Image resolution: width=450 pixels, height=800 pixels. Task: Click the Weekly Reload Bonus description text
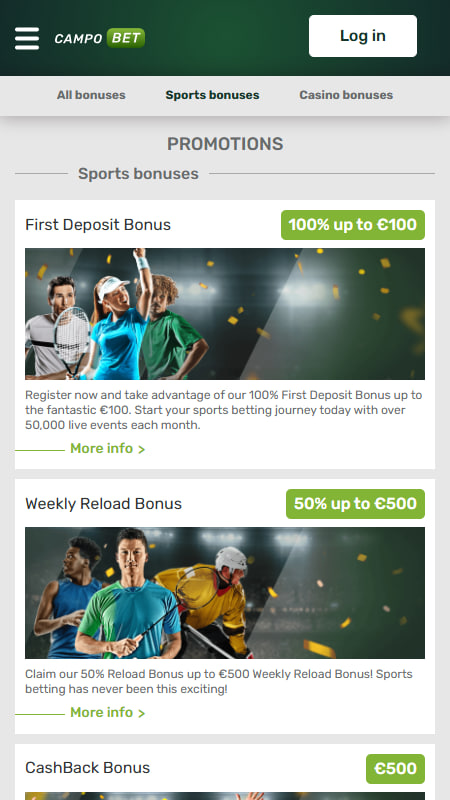(219, 682)
